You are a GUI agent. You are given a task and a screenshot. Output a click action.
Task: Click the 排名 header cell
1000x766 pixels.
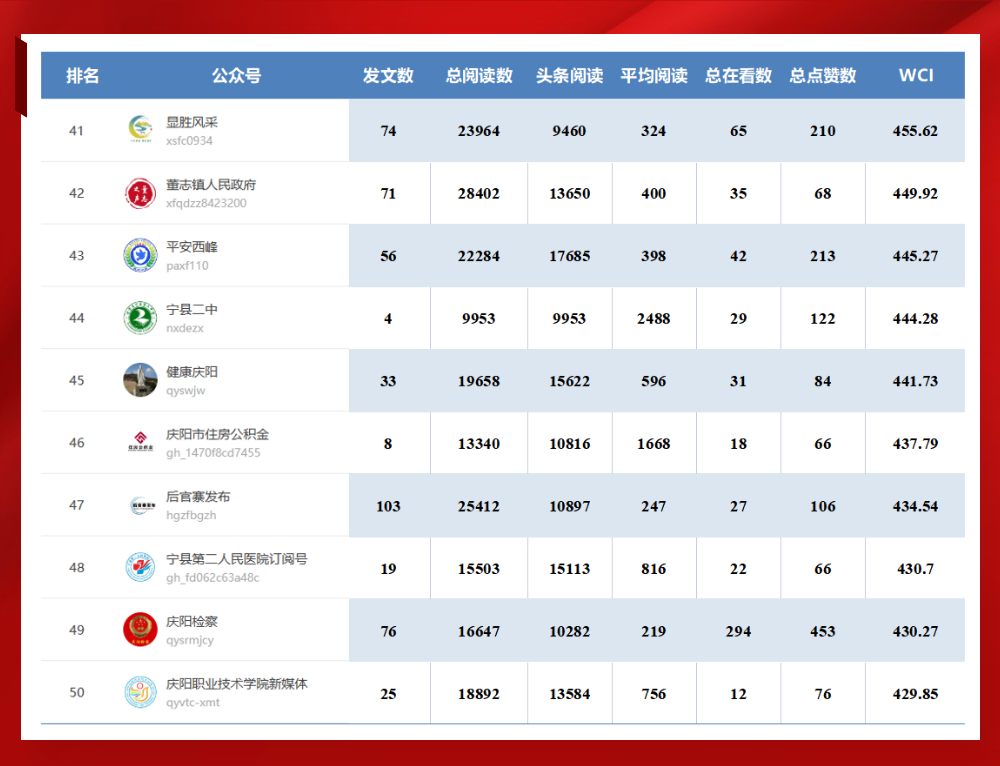(82, 76)
